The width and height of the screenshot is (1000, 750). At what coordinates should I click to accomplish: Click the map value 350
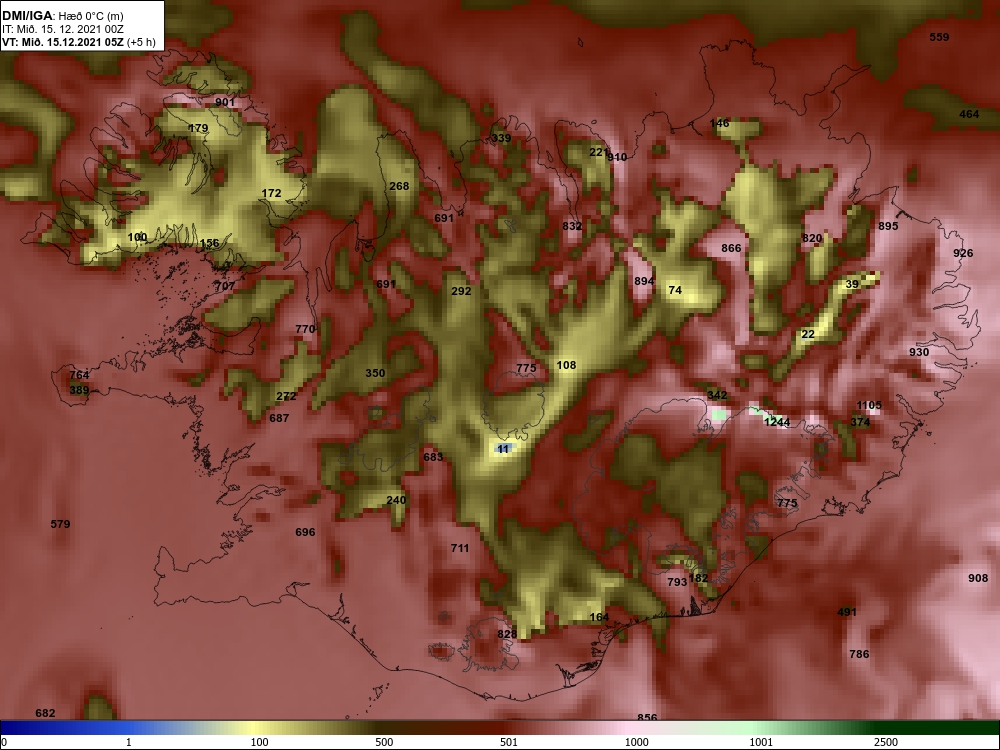[375, 373]
